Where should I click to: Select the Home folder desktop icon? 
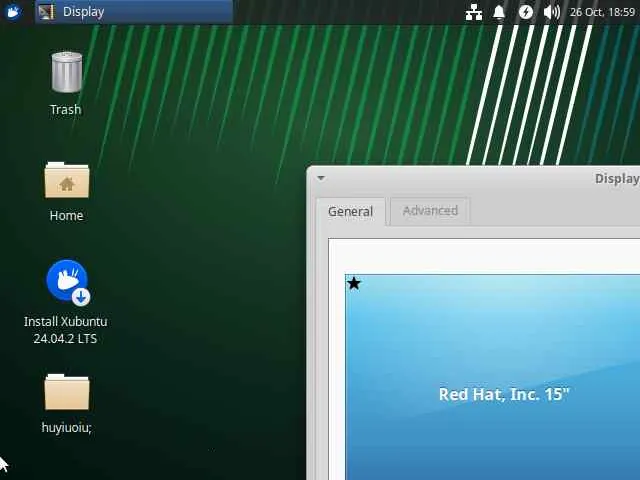coord(67,192)
